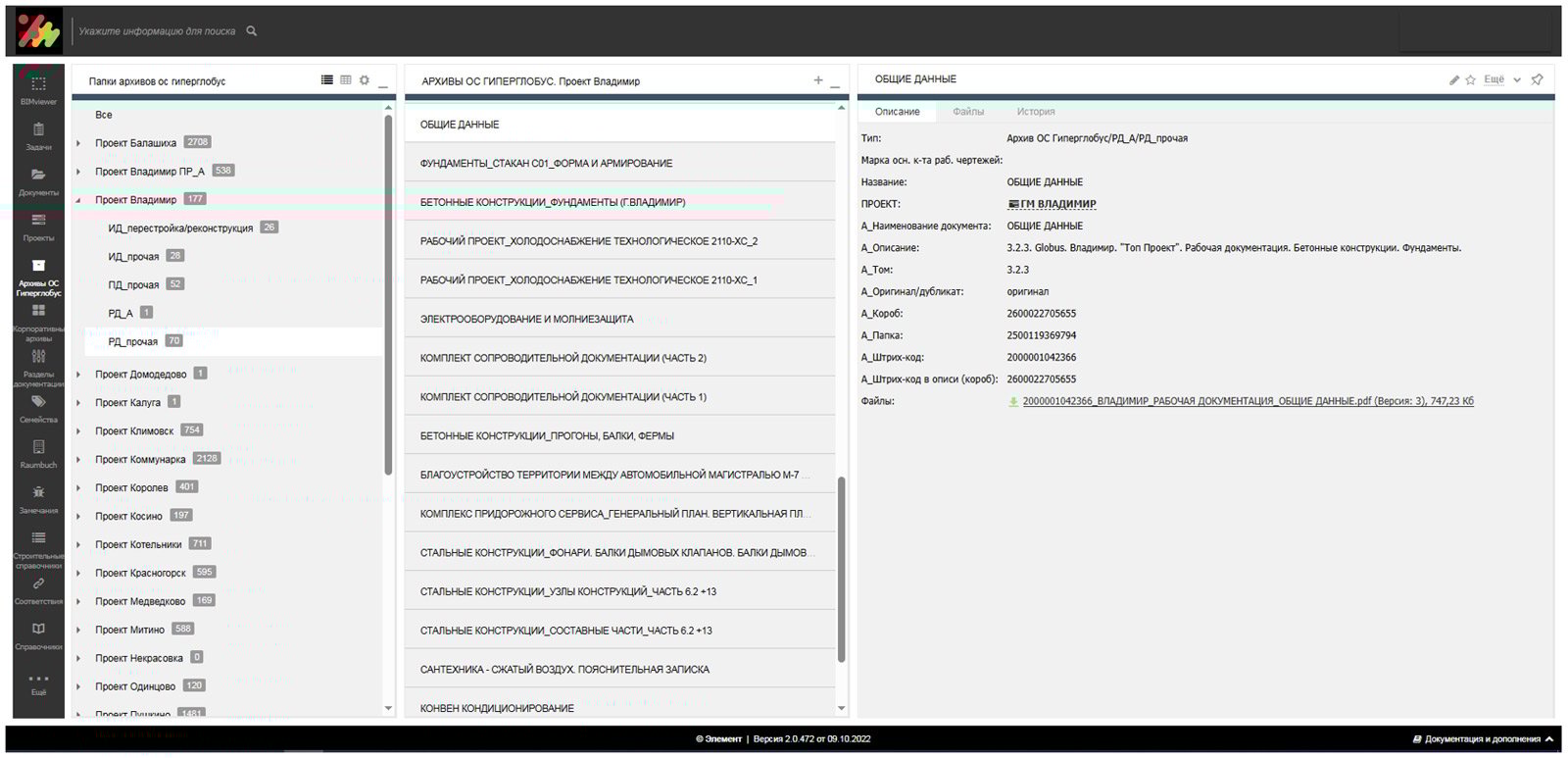1568x758 pixels.
Task: Click the folders tree vertical scrollbar
Action: (388, 295)
